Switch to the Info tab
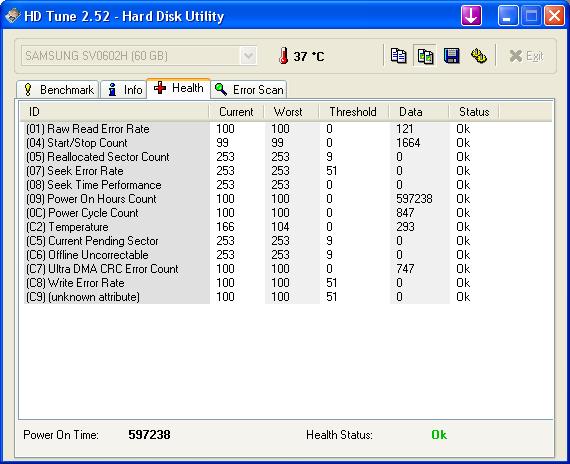Viewport: 570px width, 464px height. click(x=124, y=89)
